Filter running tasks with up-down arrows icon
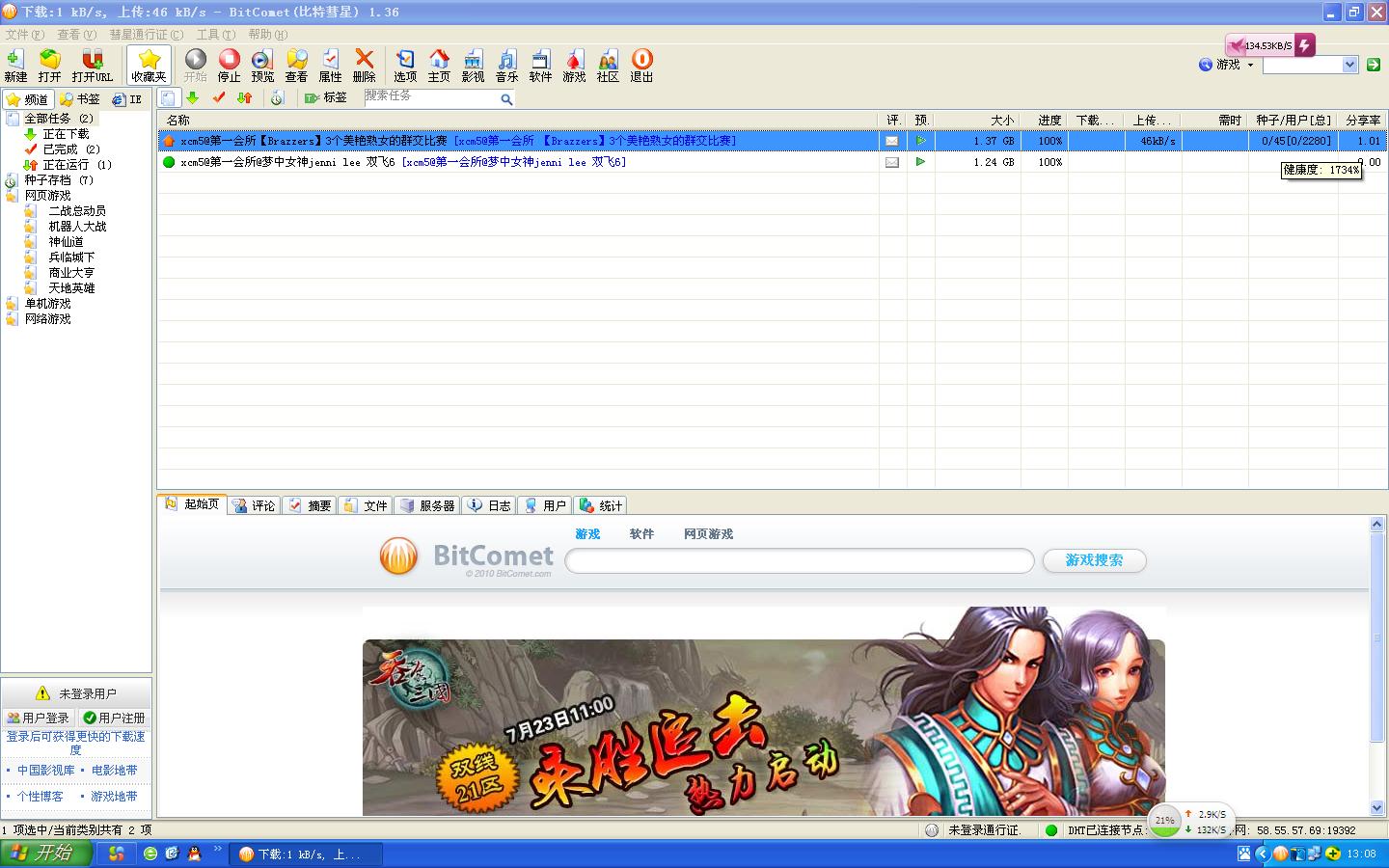 245,98
